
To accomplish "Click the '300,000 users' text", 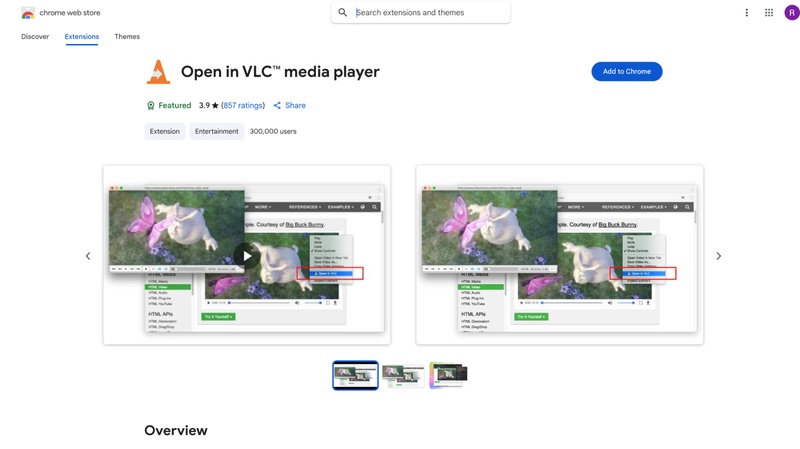I will pos(273,132).
